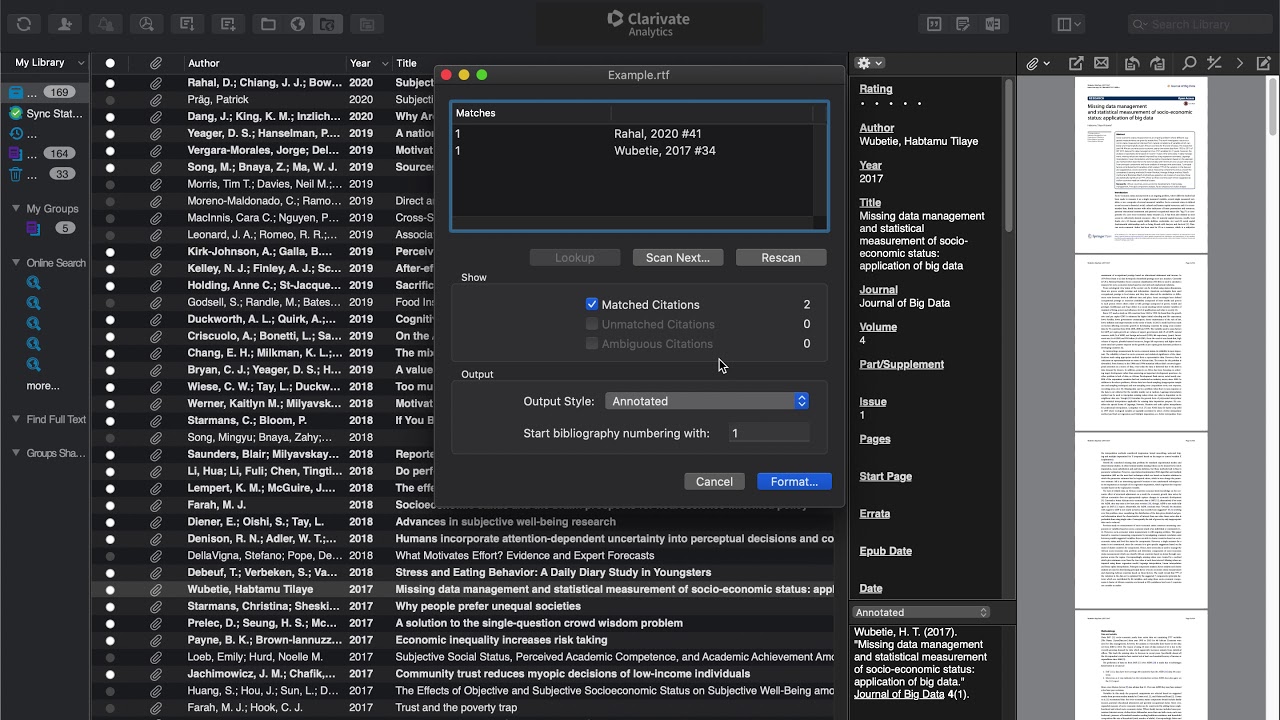Switch to Online Search mode globe icon

[297, 24]
